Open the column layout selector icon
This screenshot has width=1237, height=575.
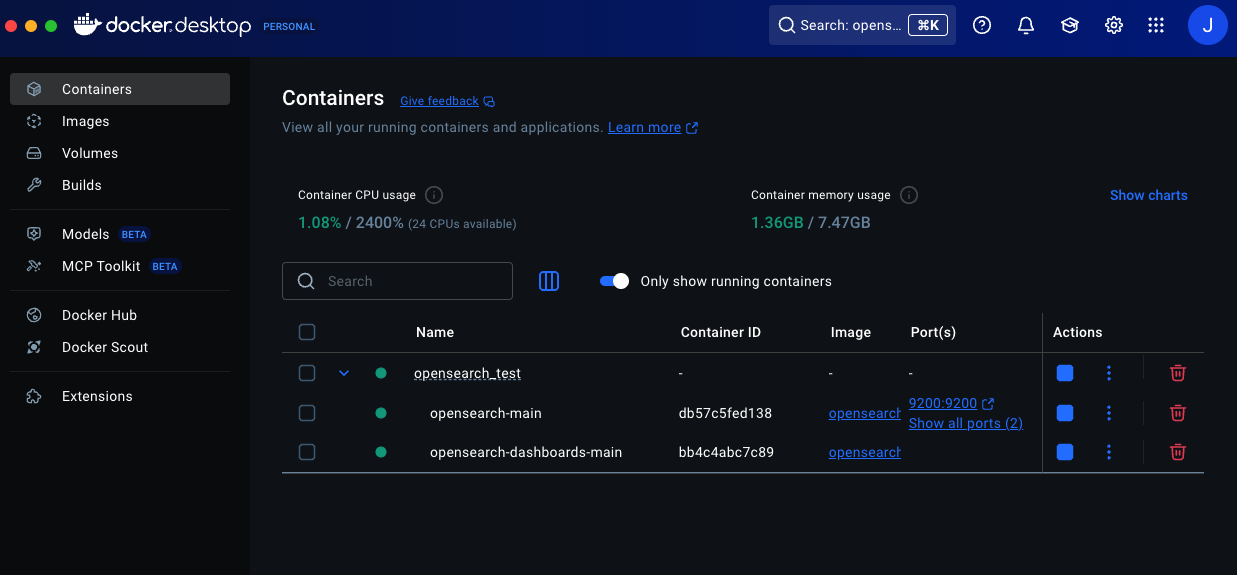pyautogui.click(x=549, y=281)
